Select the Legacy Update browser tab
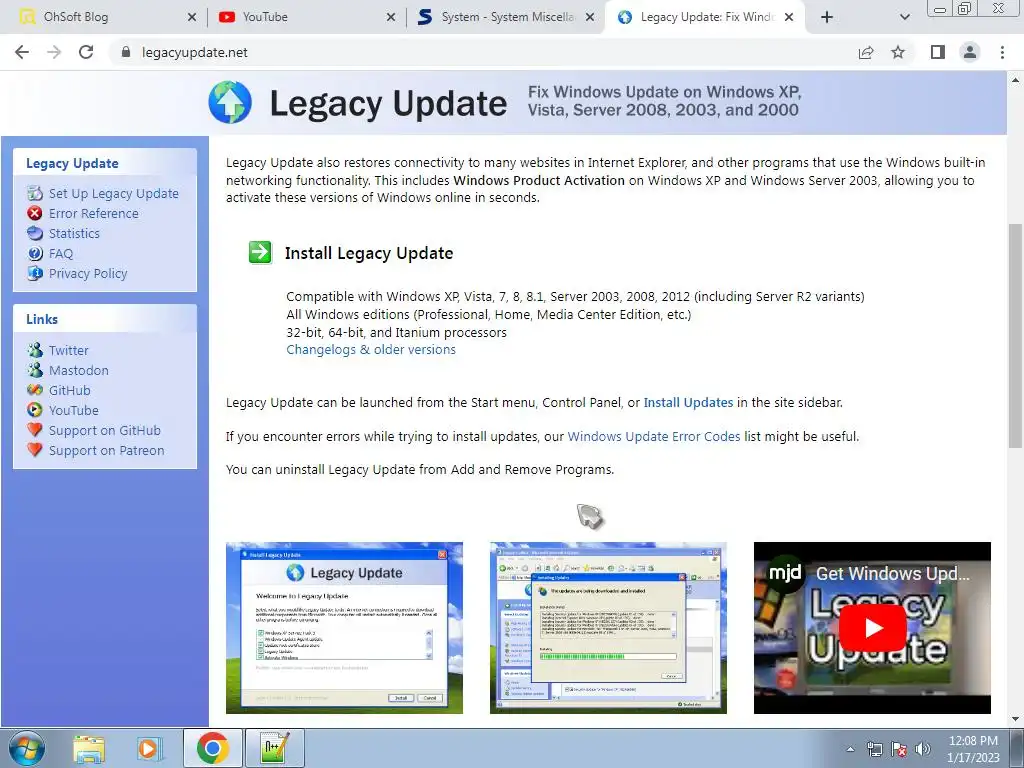 705,17
